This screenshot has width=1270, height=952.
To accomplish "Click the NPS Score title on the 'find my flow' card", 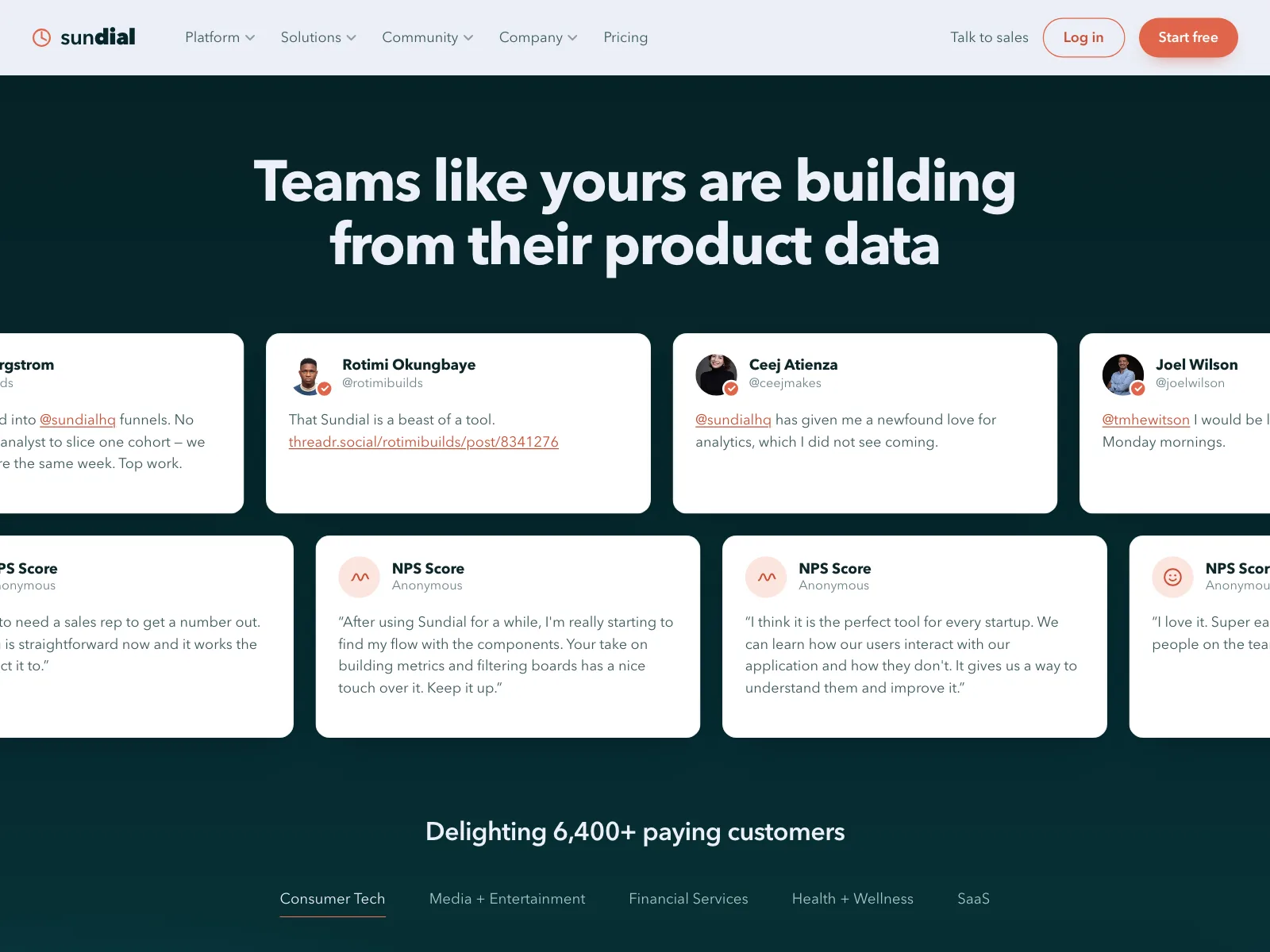I will [x=428, y=569].
